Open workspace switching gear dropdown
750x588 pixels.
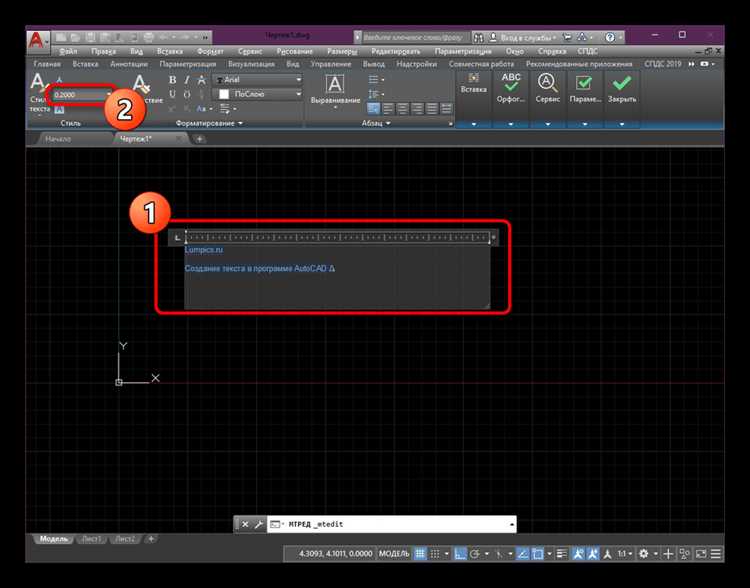(647, 554)
